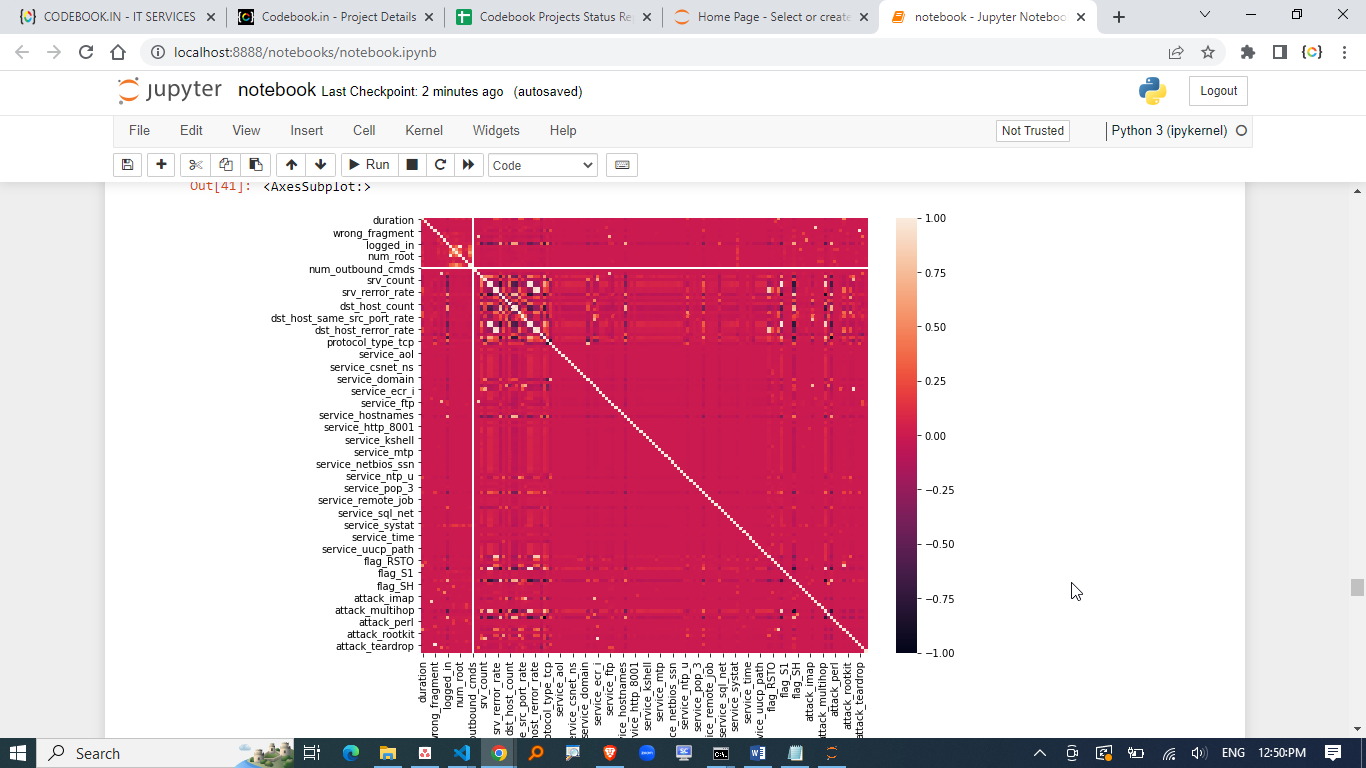The width and height of the screenshot is (1366, 768).
Task: Open a new browser tab
Action: coord(1119,17)
